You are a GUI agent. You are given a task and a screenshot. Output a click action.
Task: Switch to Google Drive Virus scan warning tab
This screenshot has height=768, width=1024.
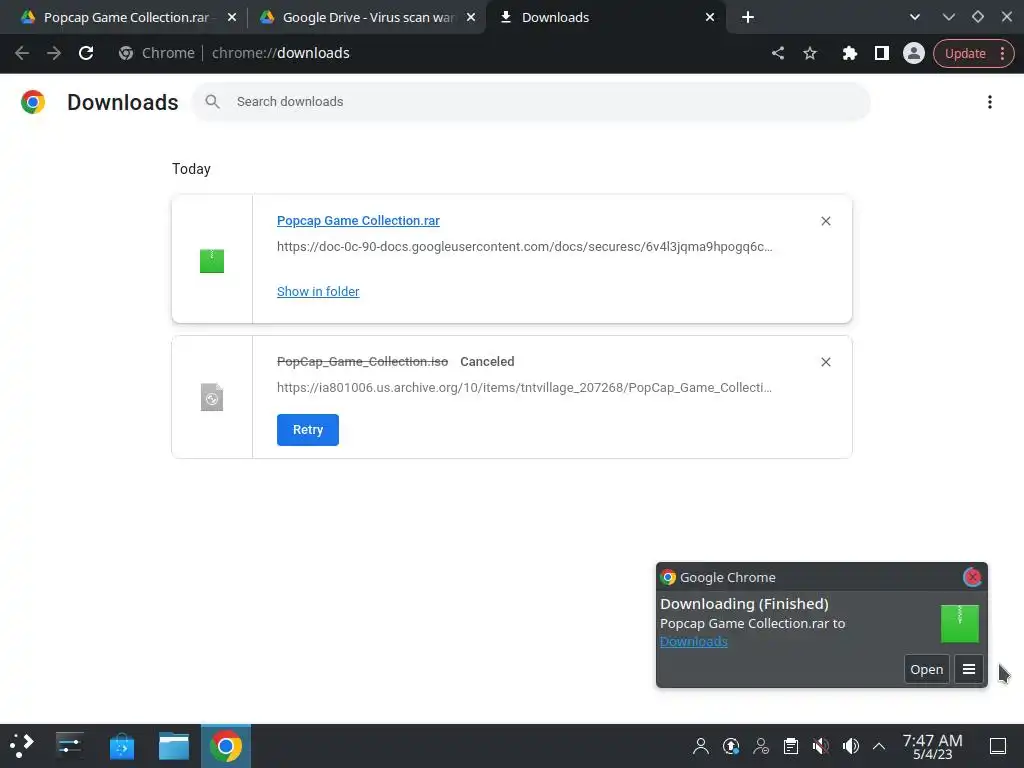coord(368,17)
